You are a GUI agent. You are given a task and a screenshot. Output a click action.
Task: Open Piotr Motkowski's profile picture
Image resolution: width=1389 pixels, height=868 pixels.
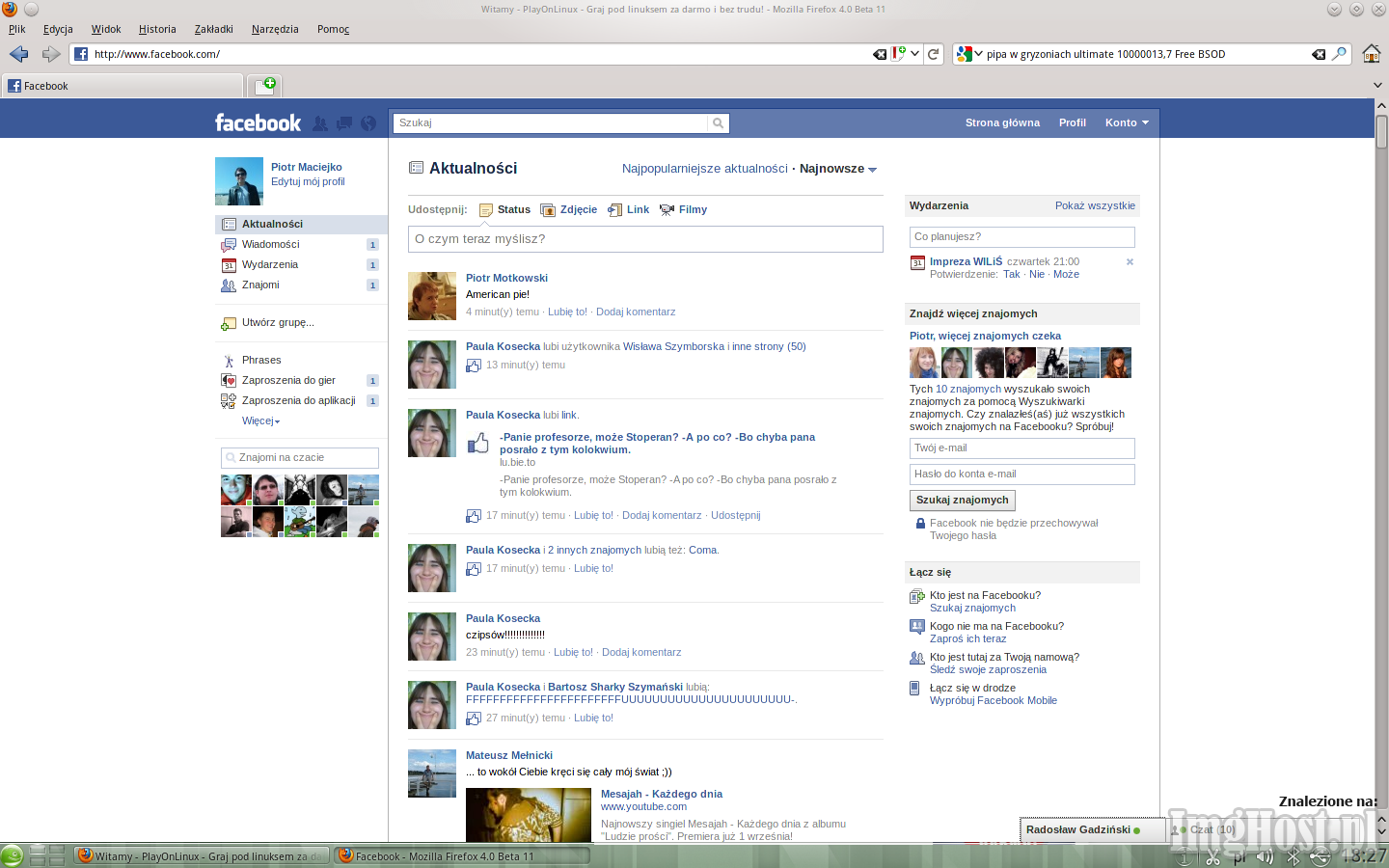(x=432, y=296)
